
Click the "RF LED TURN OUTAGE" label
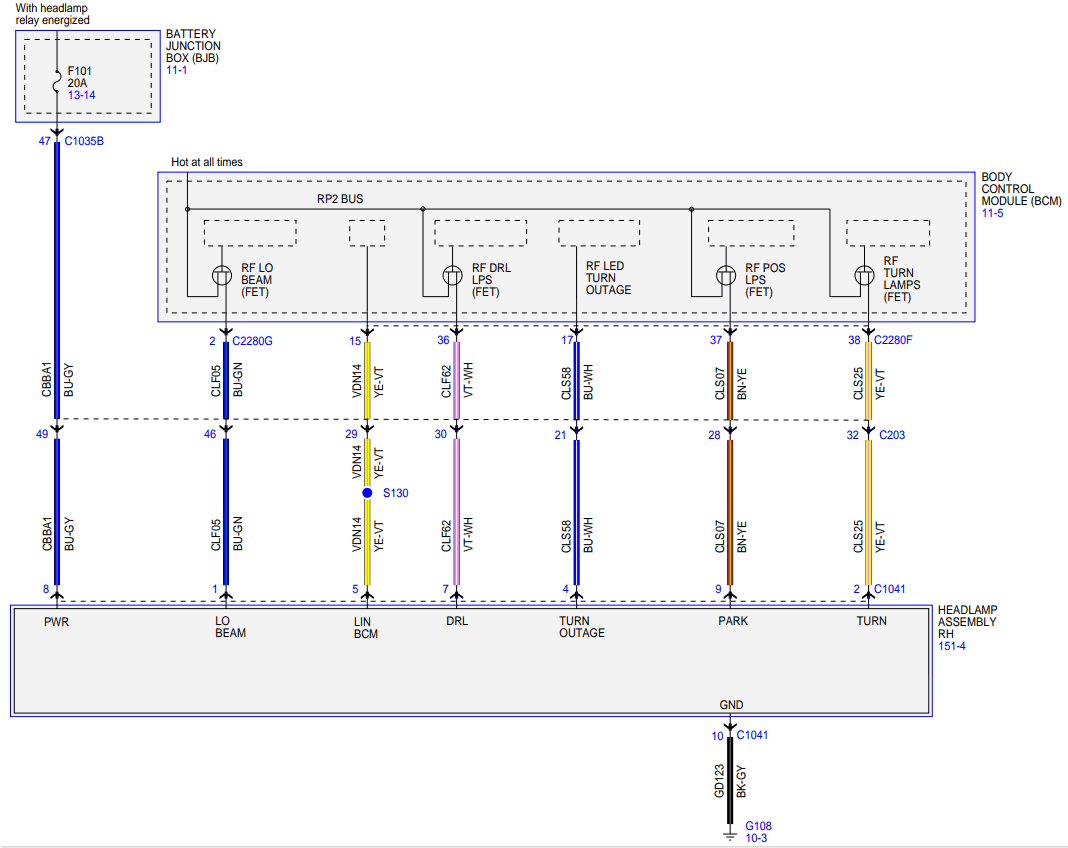pos(608,278)
